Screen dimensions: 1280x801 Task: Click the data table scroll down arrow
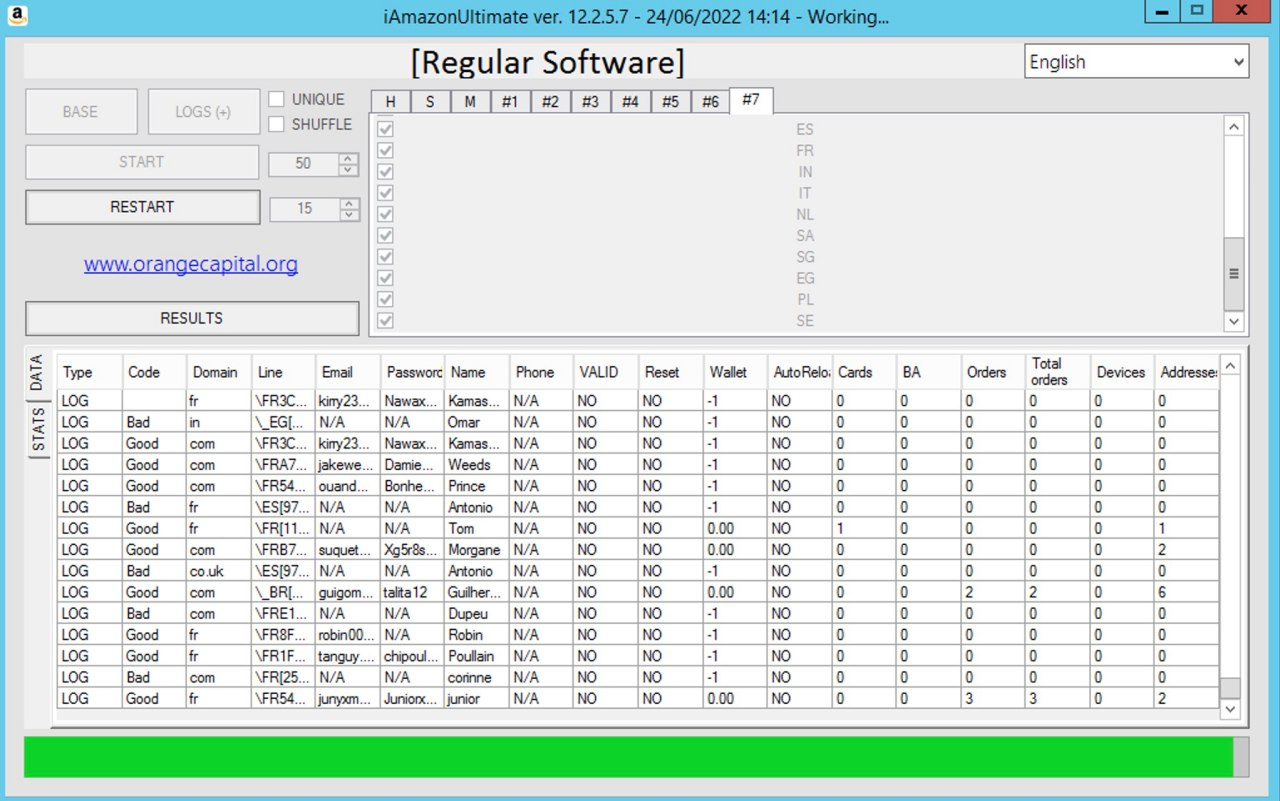click(1230, 708)
